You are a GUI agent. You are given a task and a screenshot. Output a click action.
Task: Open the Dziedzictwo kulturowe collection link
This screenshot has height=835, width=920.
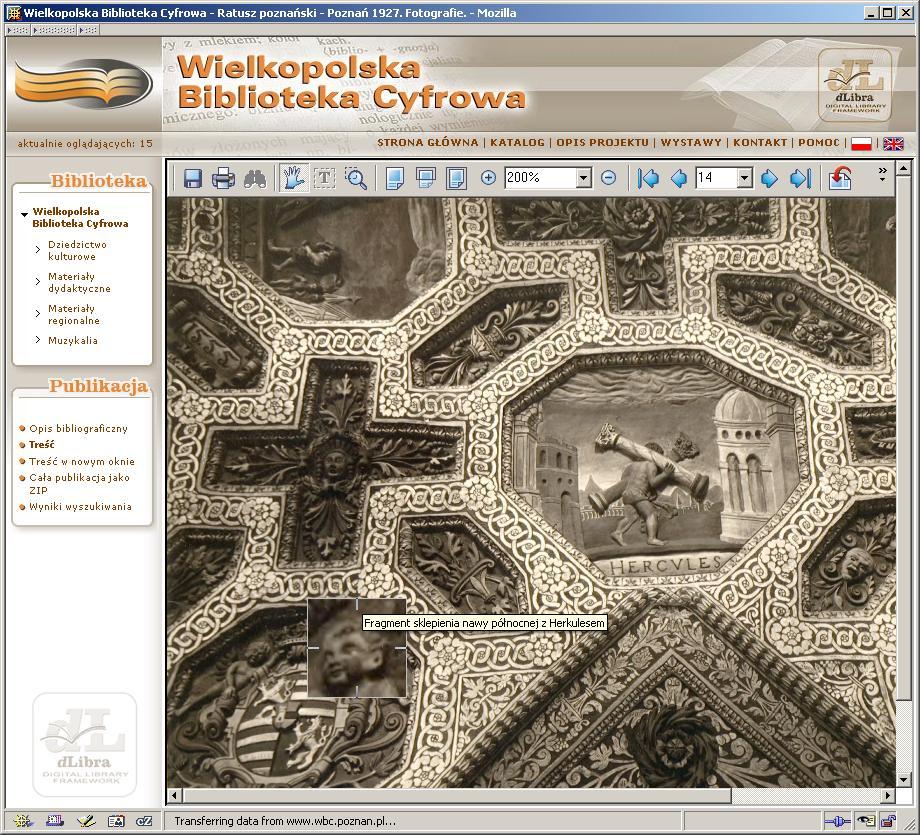pyautogui.click(x=77, y=250)
